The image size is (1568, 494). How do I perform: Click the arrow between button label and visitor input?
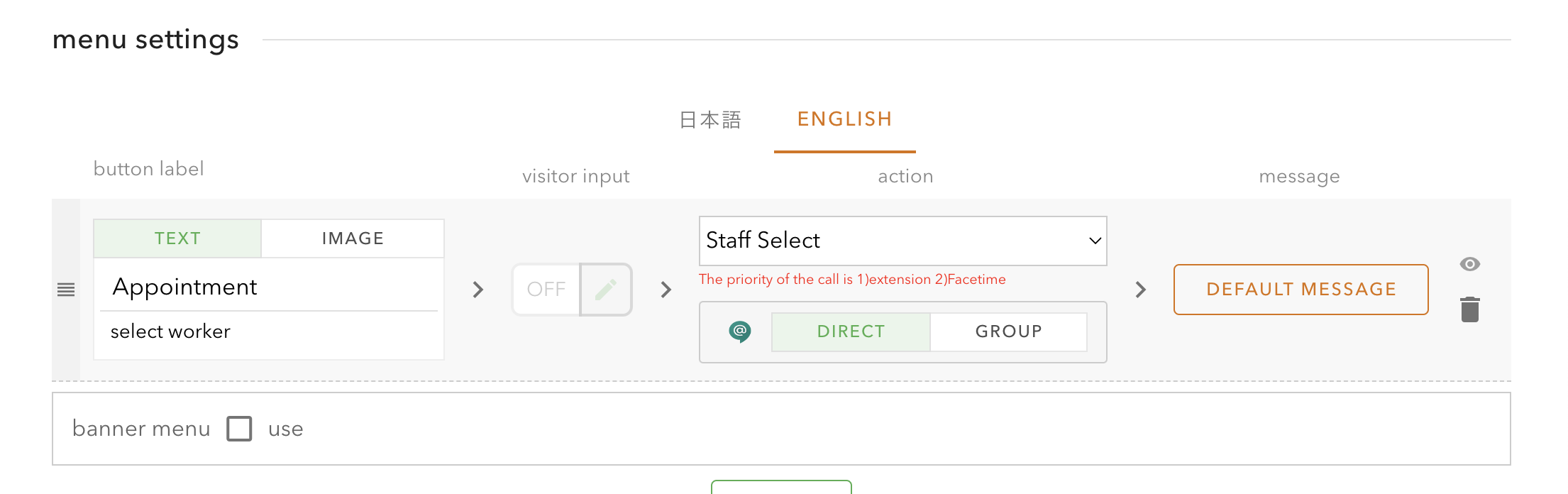478,290
